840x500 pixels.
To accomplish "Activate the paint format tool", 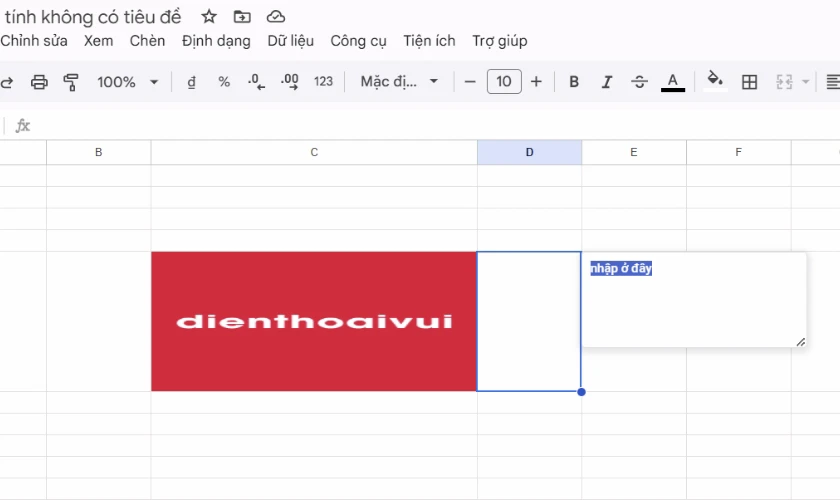I will [71, 82].
